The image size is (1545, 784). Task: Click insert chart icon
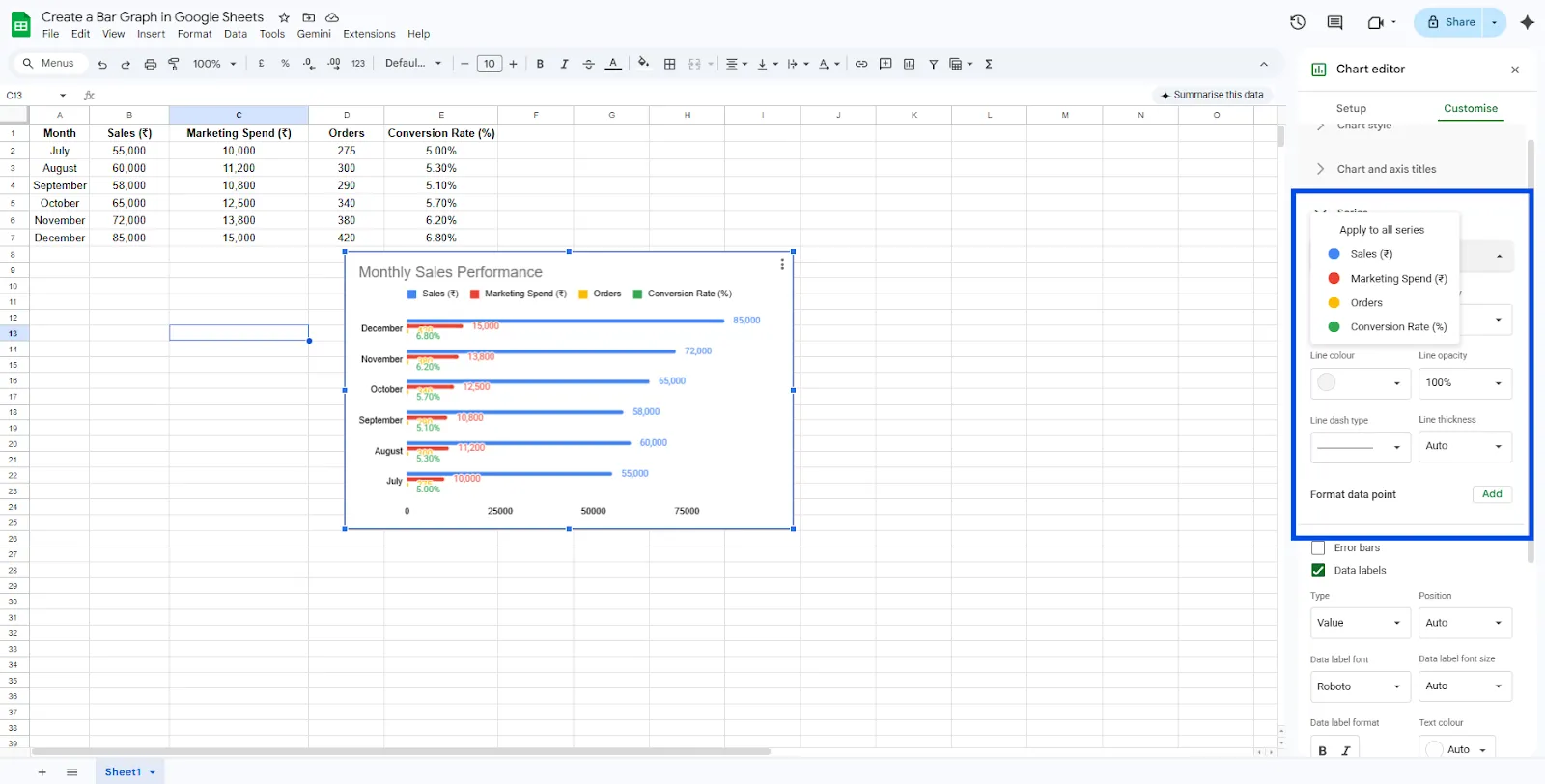(909, 64)
